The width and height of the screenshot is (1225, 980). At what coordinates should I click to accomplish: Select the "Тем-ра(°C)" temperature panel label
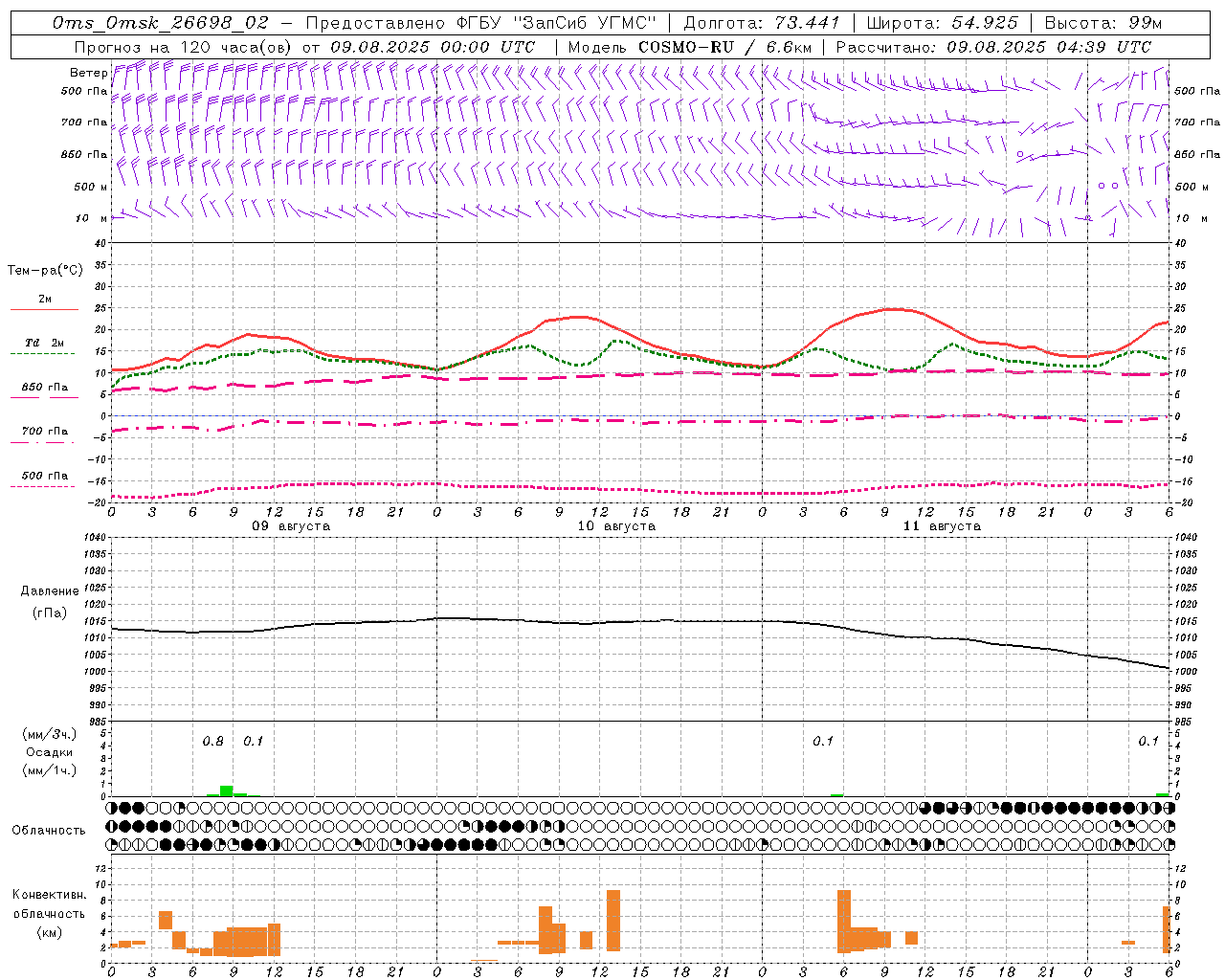coord(45,271)
